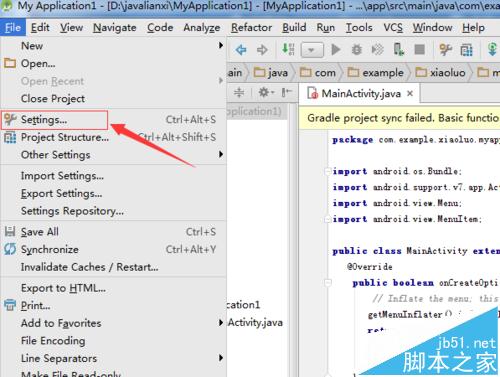Collapse the import block fold marker
This screenshot has width=500, height=377.
point(328,171)
